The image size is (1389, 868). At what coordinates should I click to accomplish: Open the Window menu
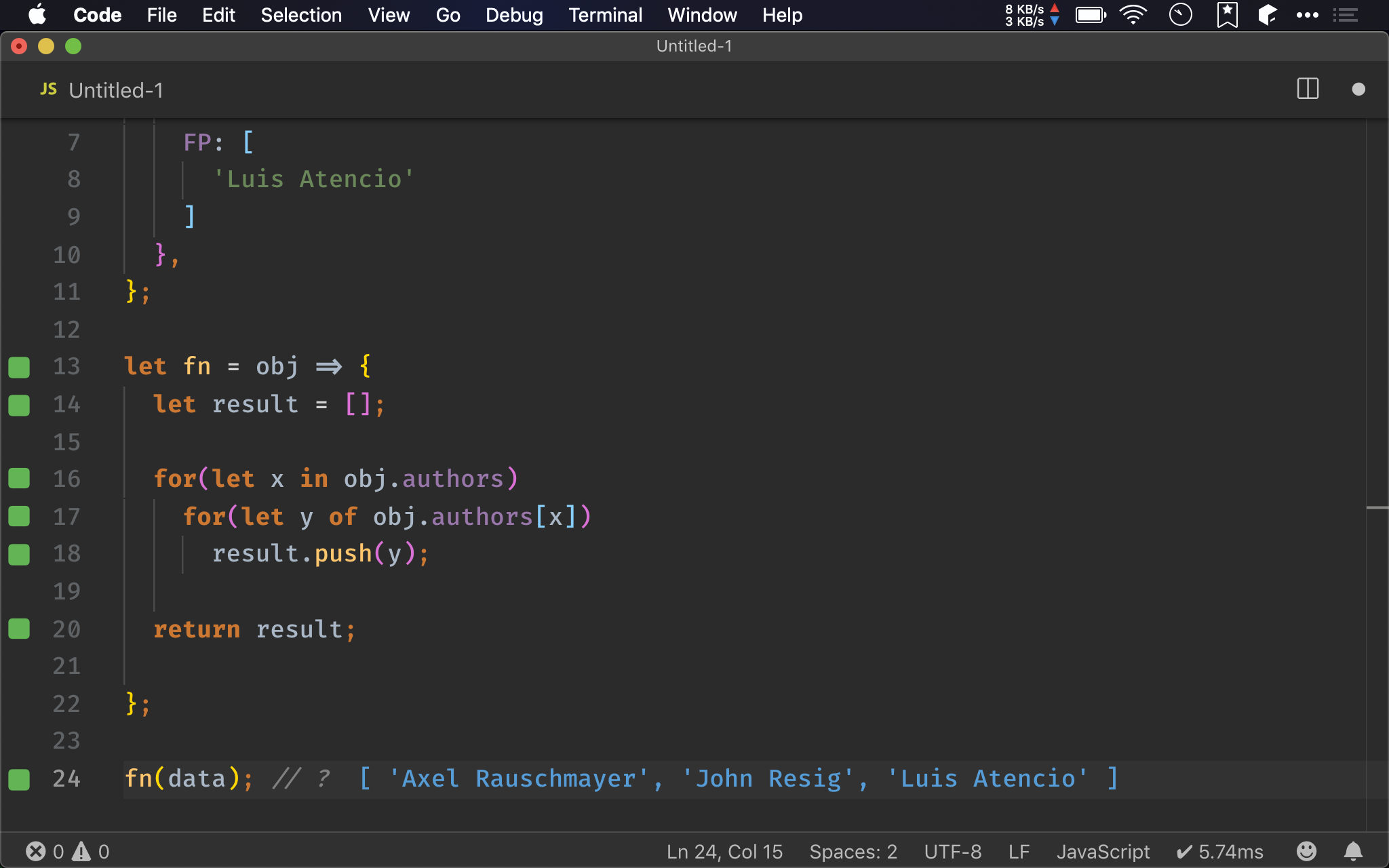point(702,15)
